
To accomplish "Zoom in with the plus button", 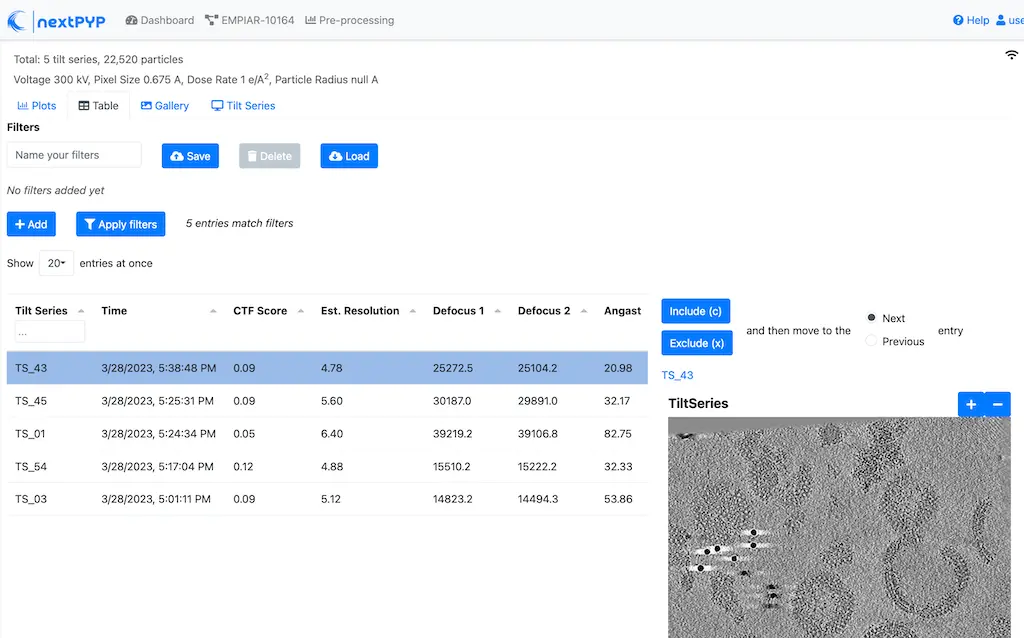I will [971, 404].
